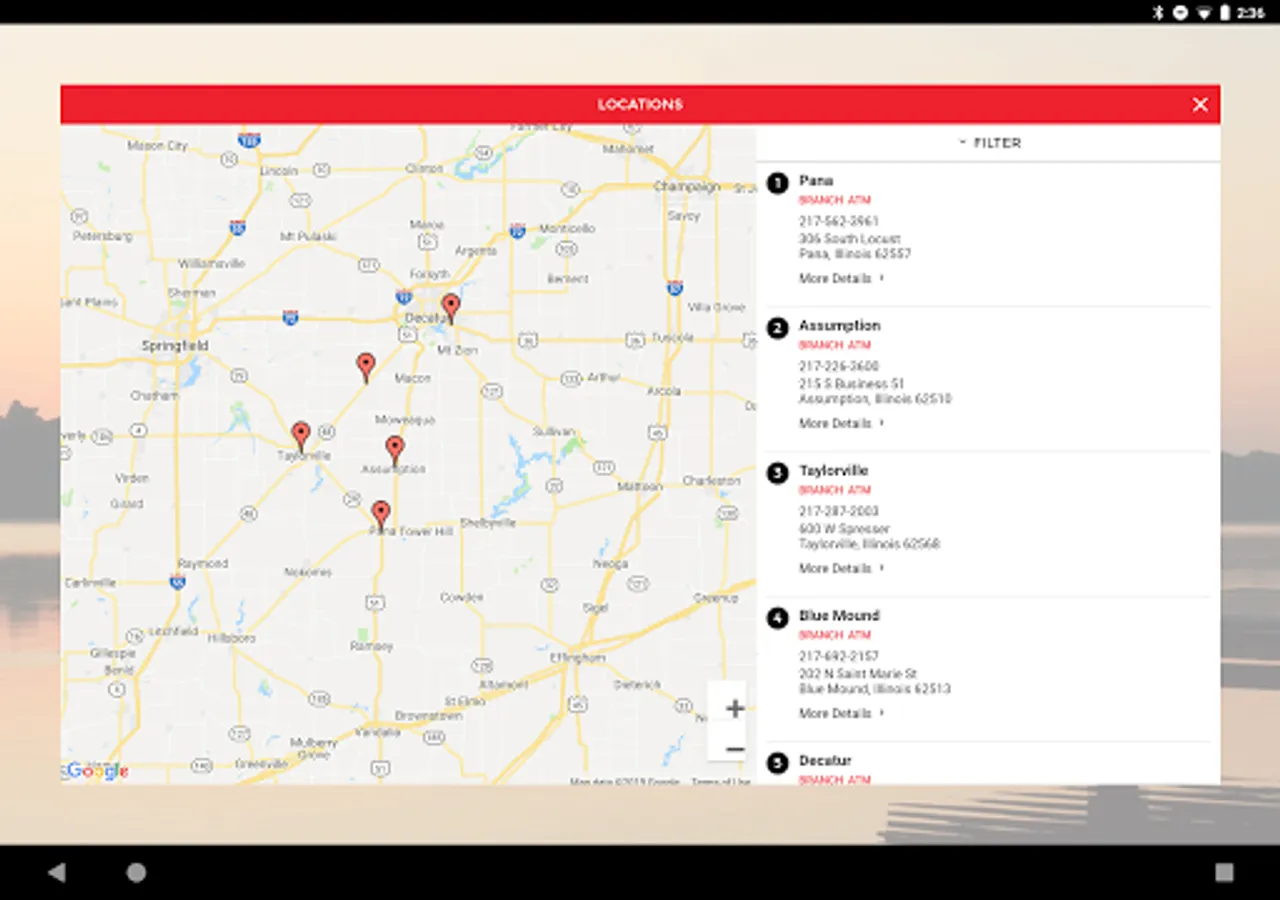The image size is (1280, 900).
Task: Click the Google logo on the map
Action: pyautogui.click(x=95, y=771)
